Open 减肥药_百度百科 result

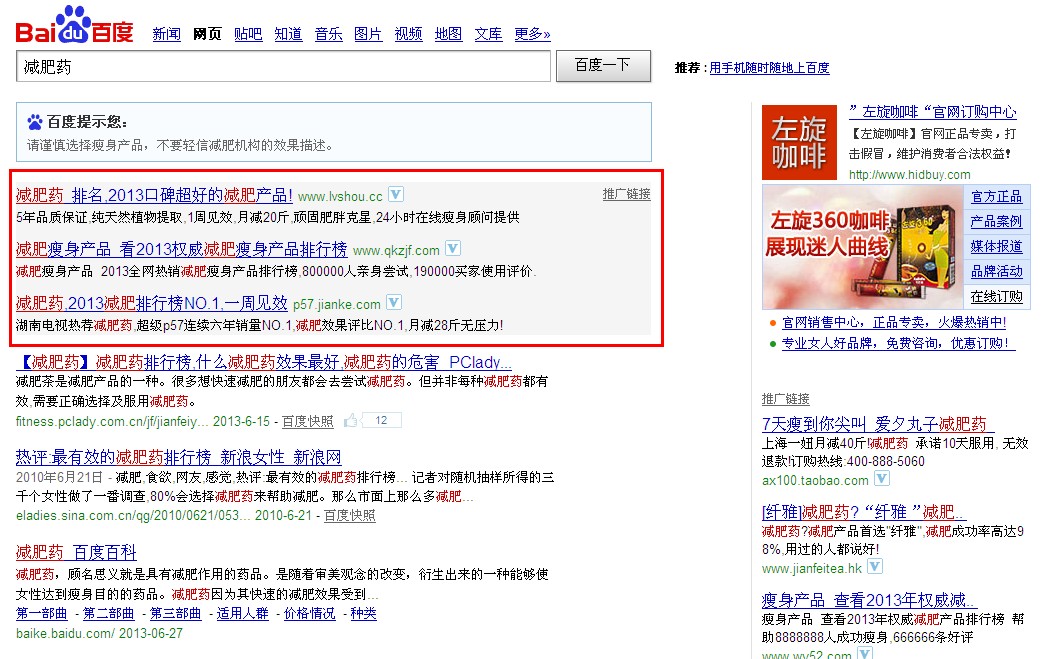coord(76,552)
